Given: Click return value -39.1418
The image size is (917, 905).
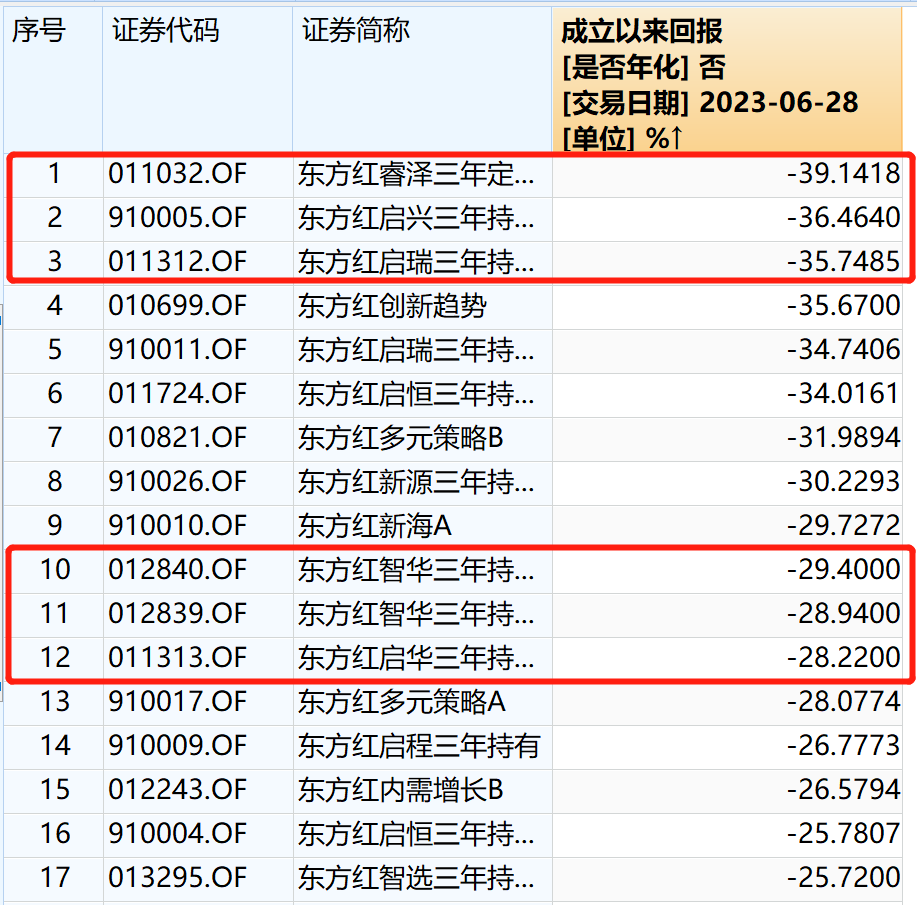Looking at the screenshot, I should 843,174.
